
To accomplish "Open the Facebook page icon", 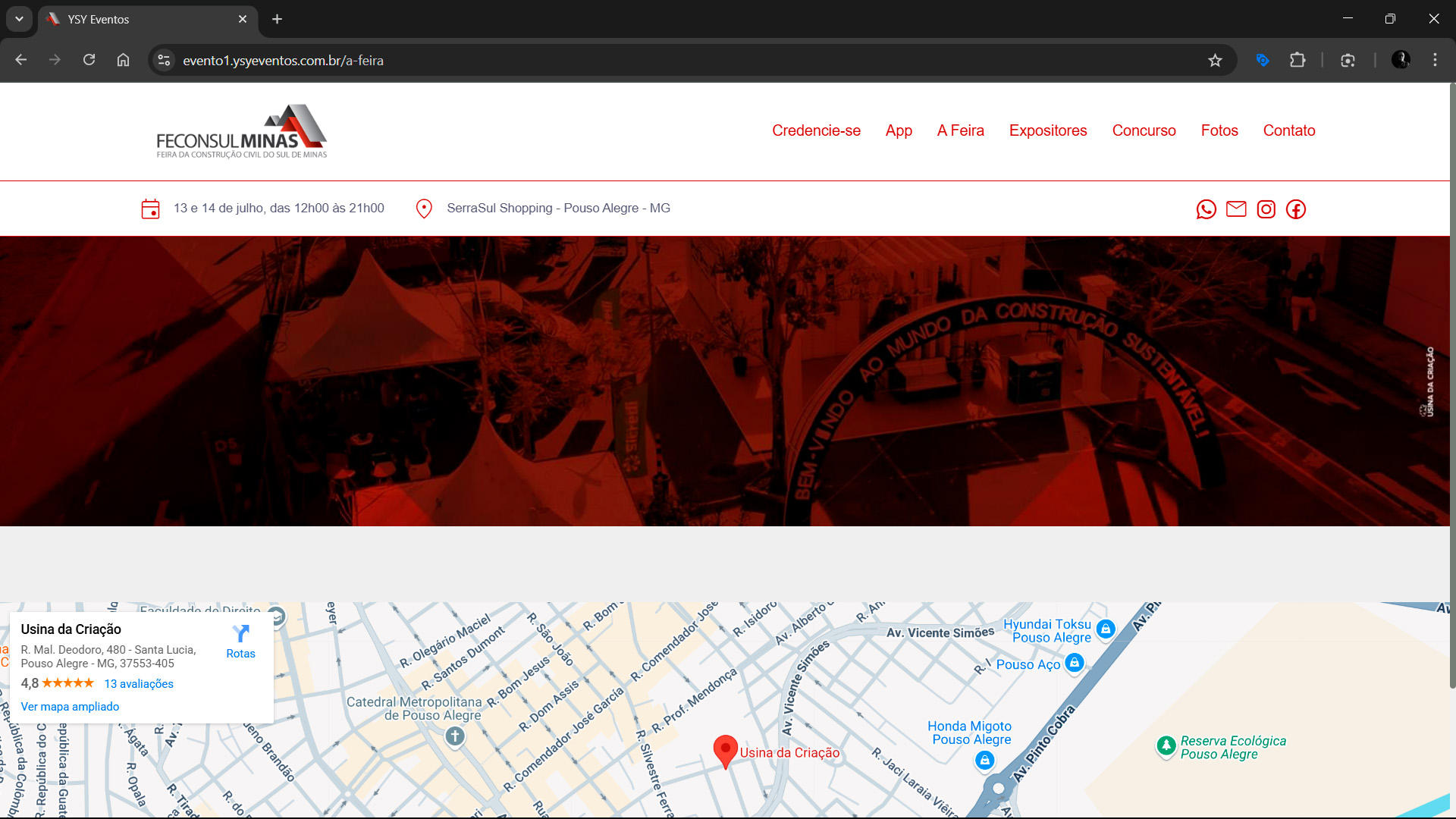I will (1296, 209).
